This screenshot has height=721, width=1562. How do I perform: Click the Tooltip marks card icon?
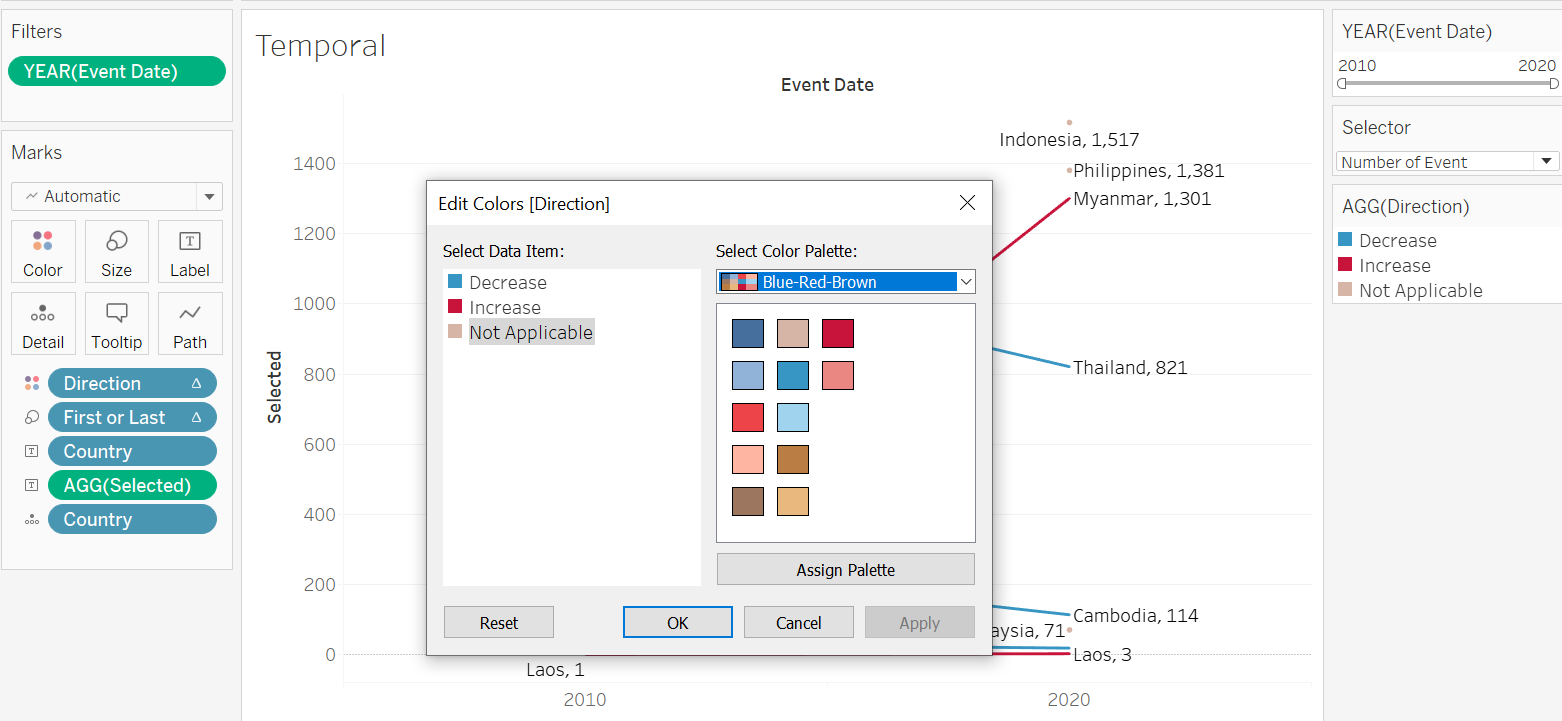116,323
